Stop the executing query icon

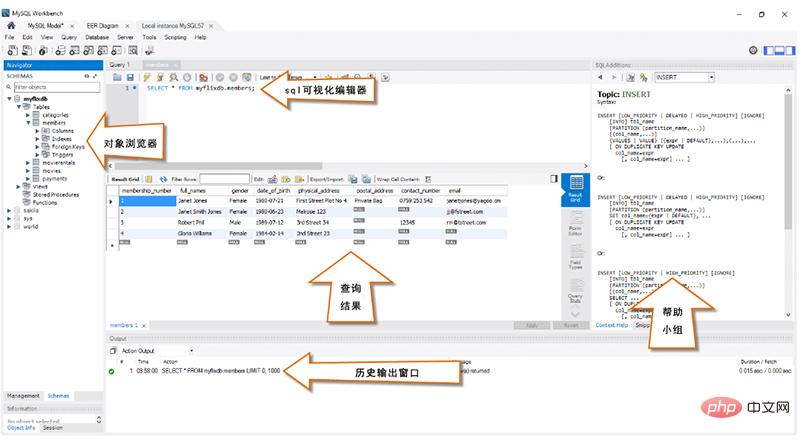(x=187, y=77)
